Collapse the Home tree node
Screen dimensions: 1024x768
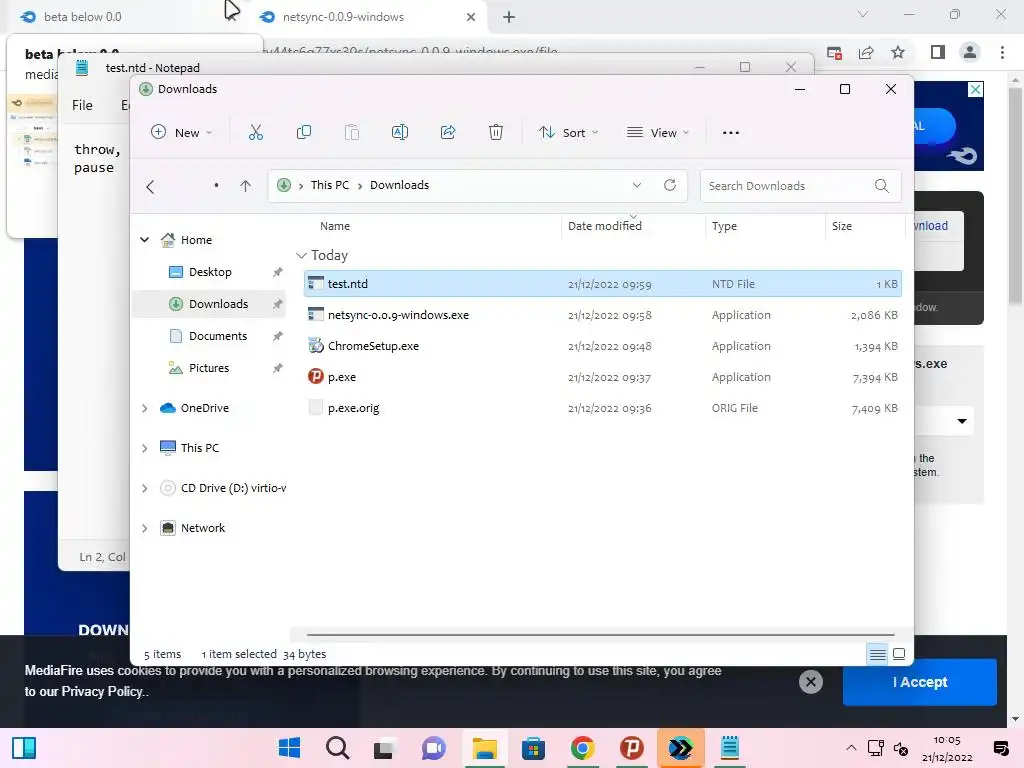tap(144, 240)
